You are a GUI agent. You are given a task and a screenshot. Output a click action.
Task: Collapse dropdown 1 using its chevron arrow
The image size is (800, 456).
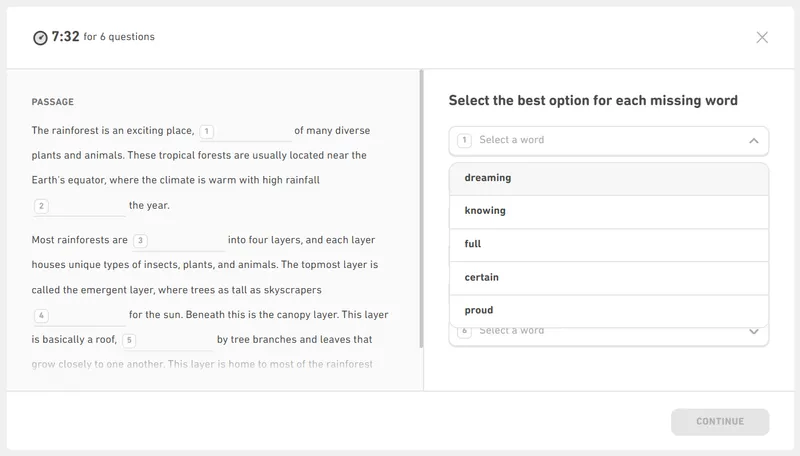tap(753, 141)
